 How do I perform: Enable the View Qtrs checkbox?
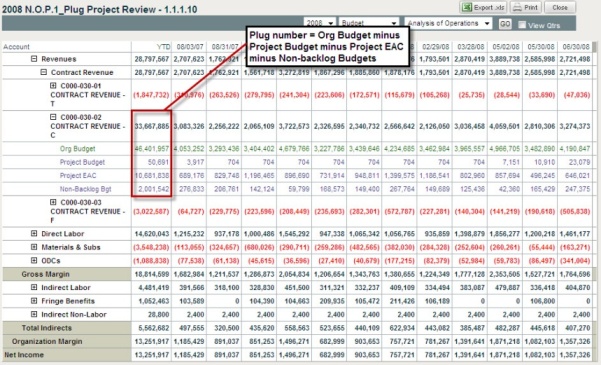[x=522, y=25]
